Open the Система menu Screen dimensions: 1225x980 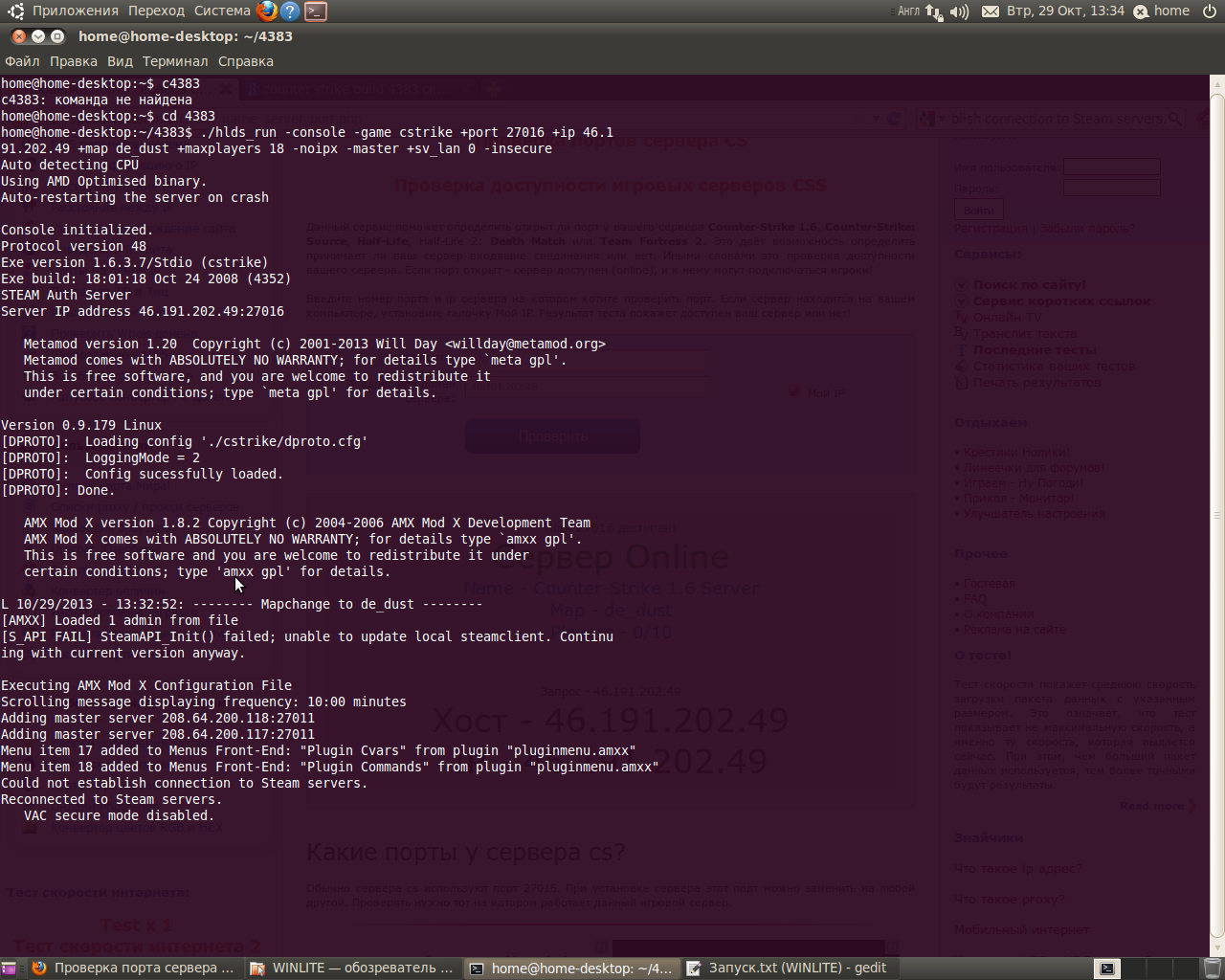click(222, 11)
